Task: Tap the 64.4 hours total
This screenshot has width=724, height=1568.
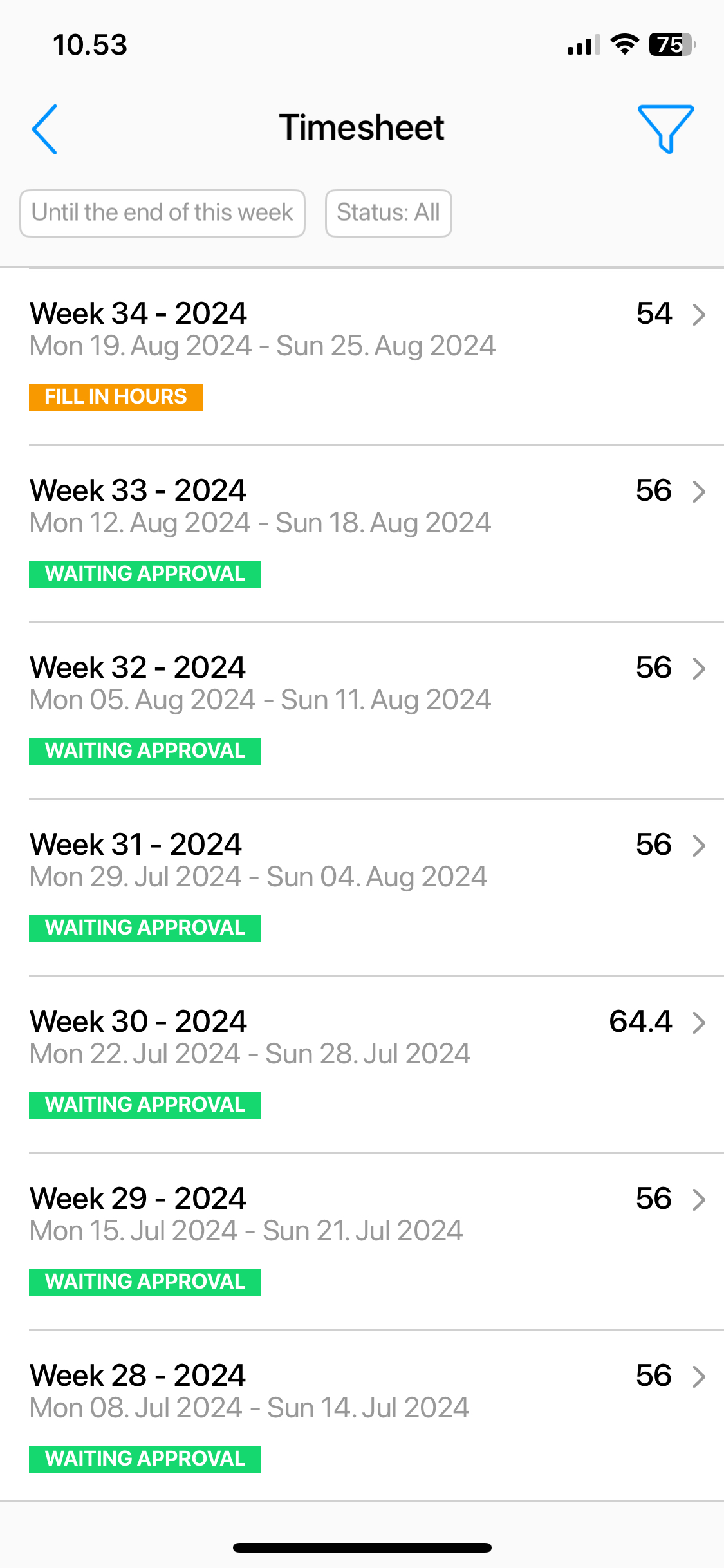Action: click(x=640, y=1022)
